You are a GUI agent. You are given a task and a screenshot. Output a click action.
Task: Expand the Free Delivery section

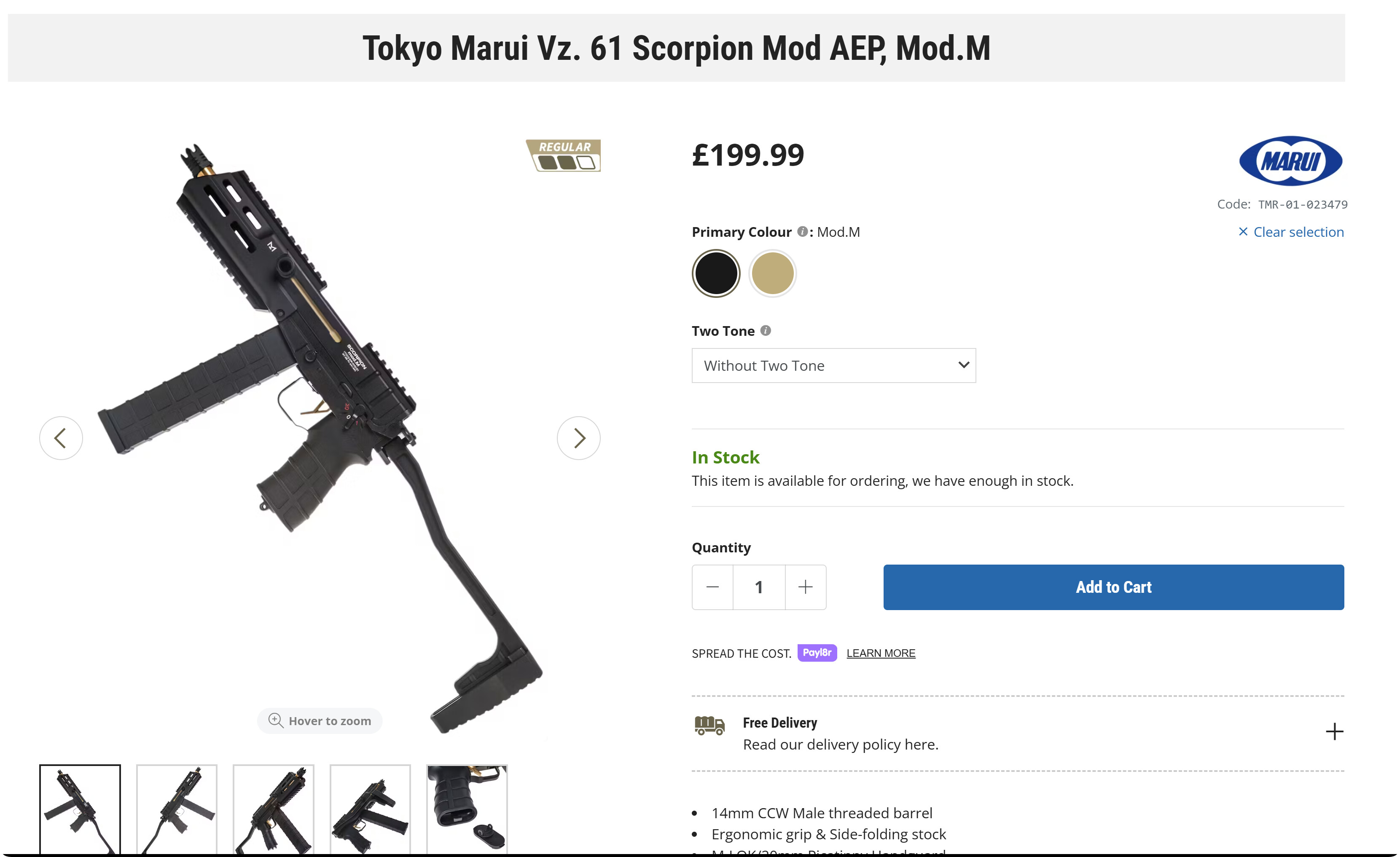1333,731
